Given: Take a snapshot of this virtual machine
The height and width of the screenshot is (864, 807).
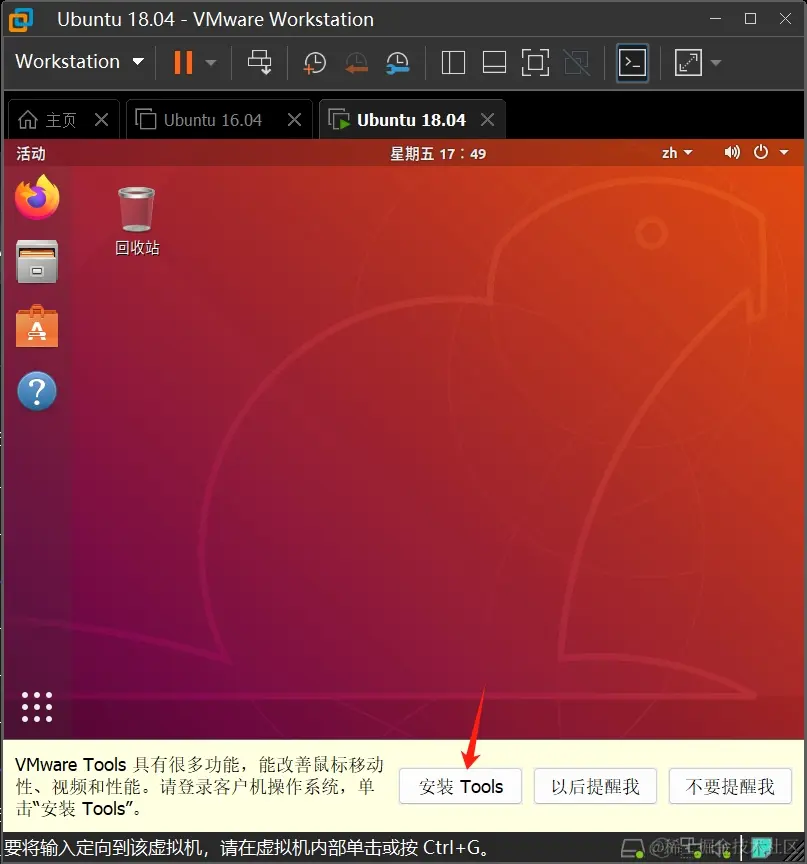Looking at the screenshot, I should pyautogui.click(x=315, y=62).
